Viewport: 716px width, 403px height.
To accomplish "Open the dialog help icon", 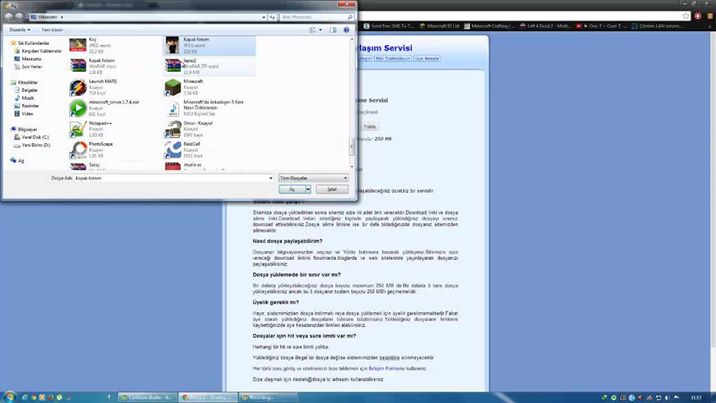I will 346,30.
